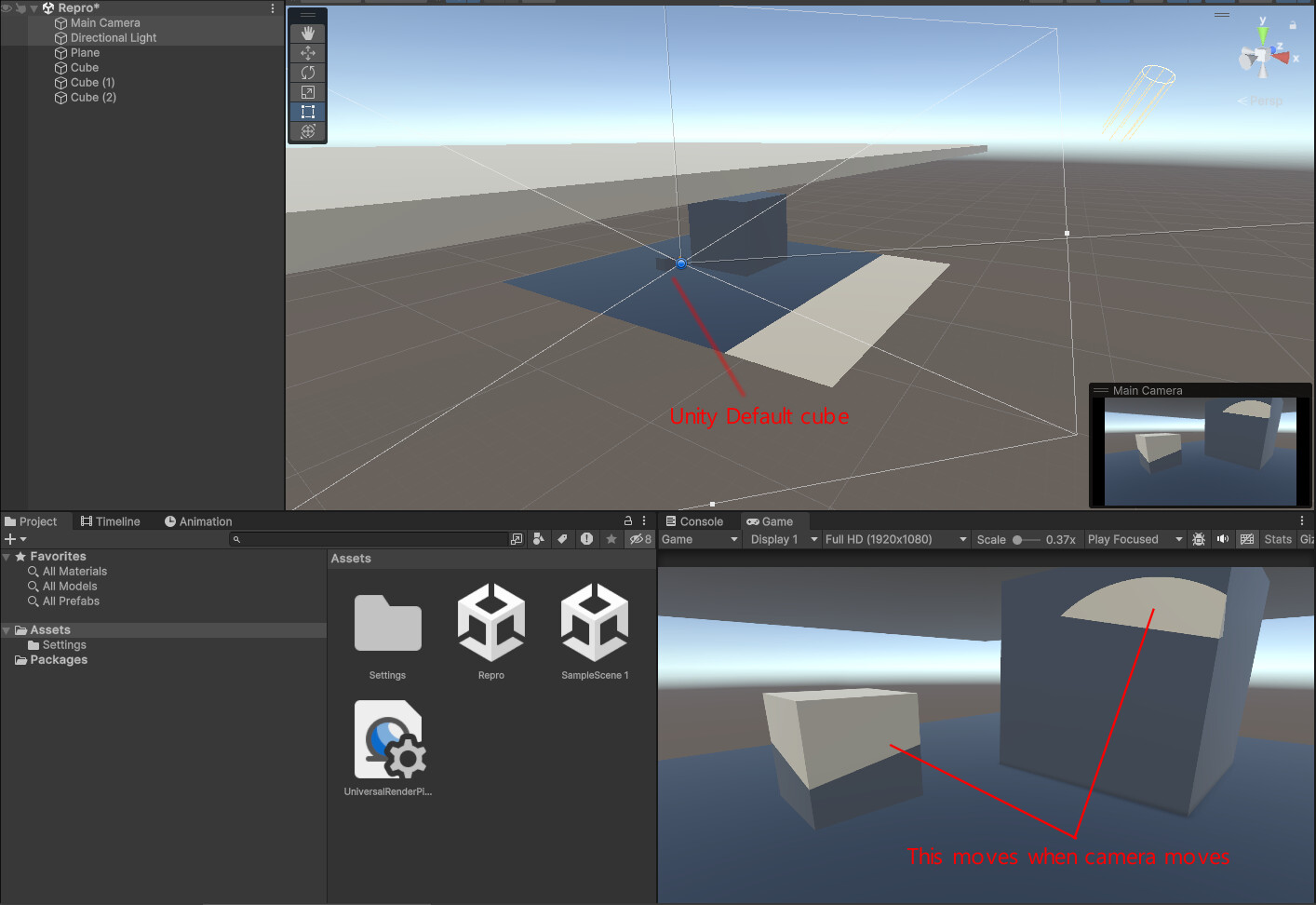Select the Scale tool
The height and width of the screenshot is (905, 1316).
coord(307,92)
